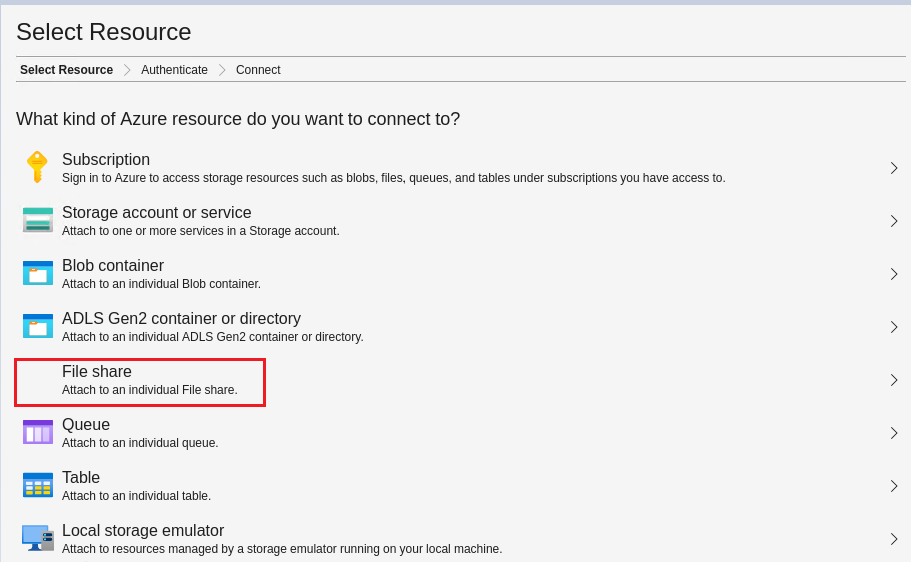The width and height of the screenshot is (912, 562).
Task: Choose the Queue title
Action: 86,424
